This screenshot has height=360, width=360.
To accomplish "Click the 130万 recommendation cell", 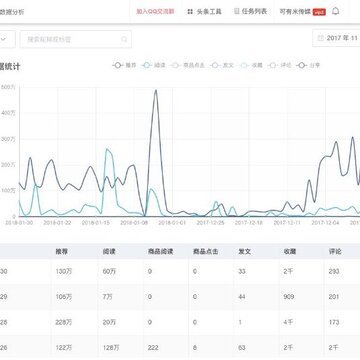I will tap(64, 271).
